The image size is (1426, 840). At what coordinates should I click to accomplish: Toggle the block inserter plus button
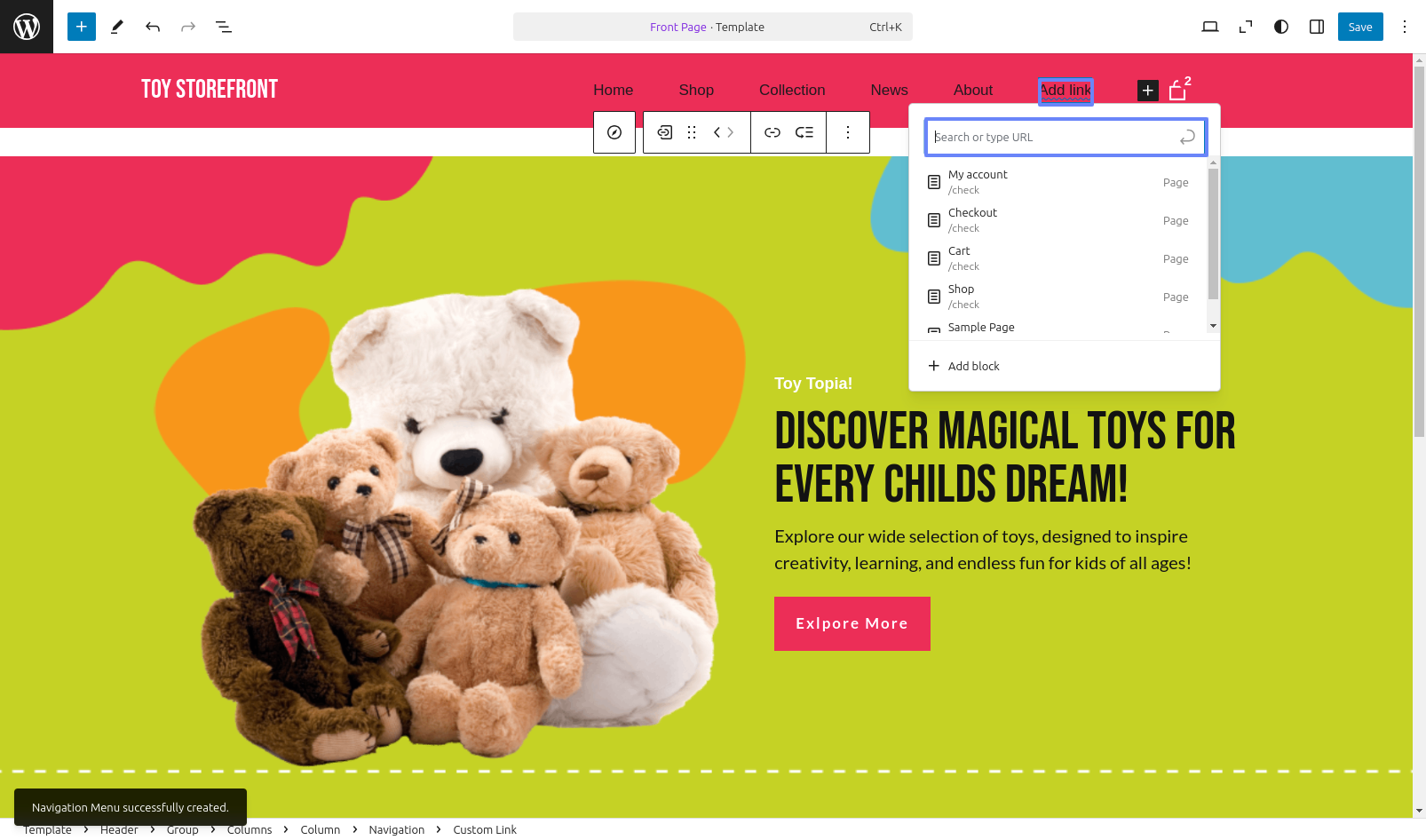coord(82,27)
